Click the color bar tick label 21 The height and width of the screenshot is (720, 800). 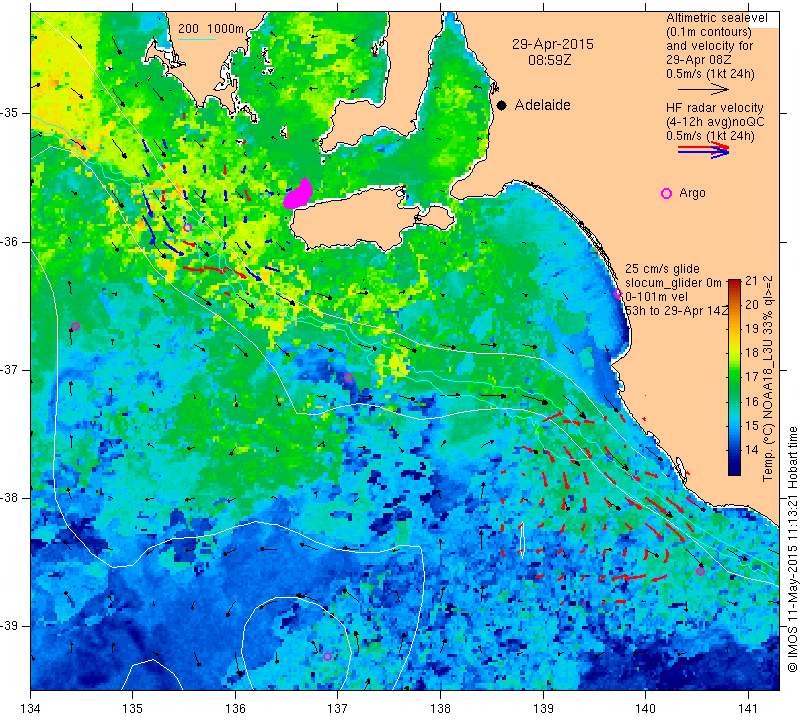[x=752, y=281]
